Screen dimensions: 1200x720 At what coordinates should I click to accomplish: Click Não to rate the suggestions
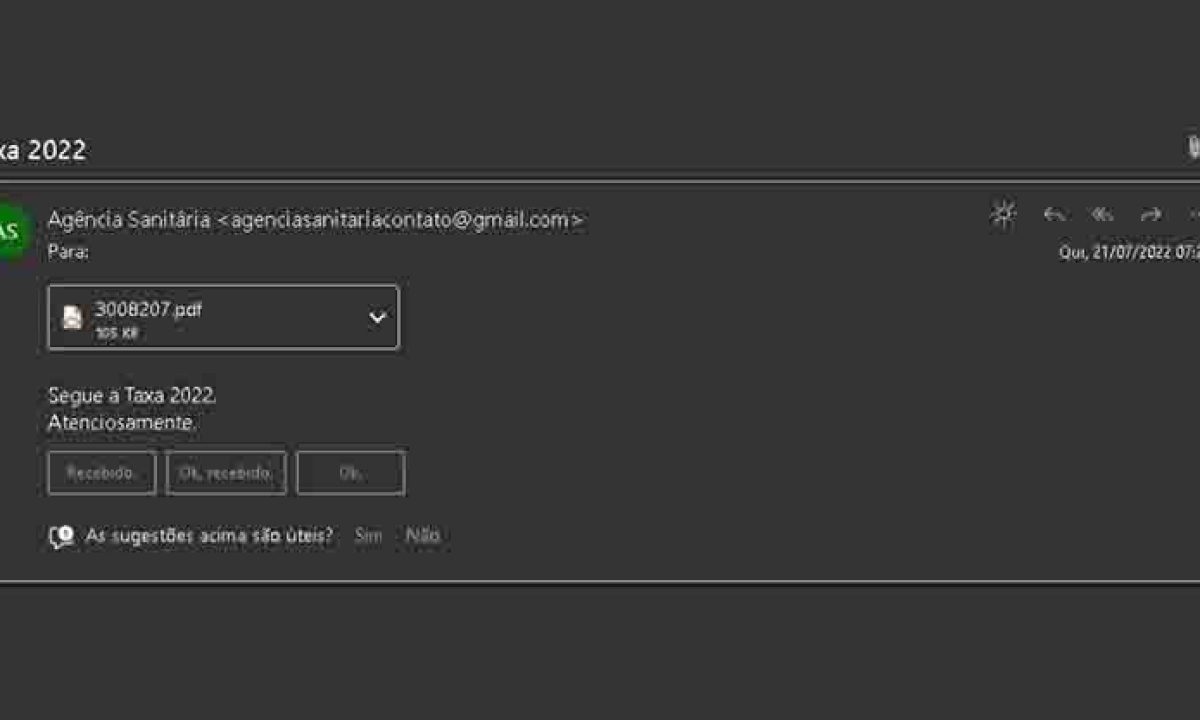422,536
